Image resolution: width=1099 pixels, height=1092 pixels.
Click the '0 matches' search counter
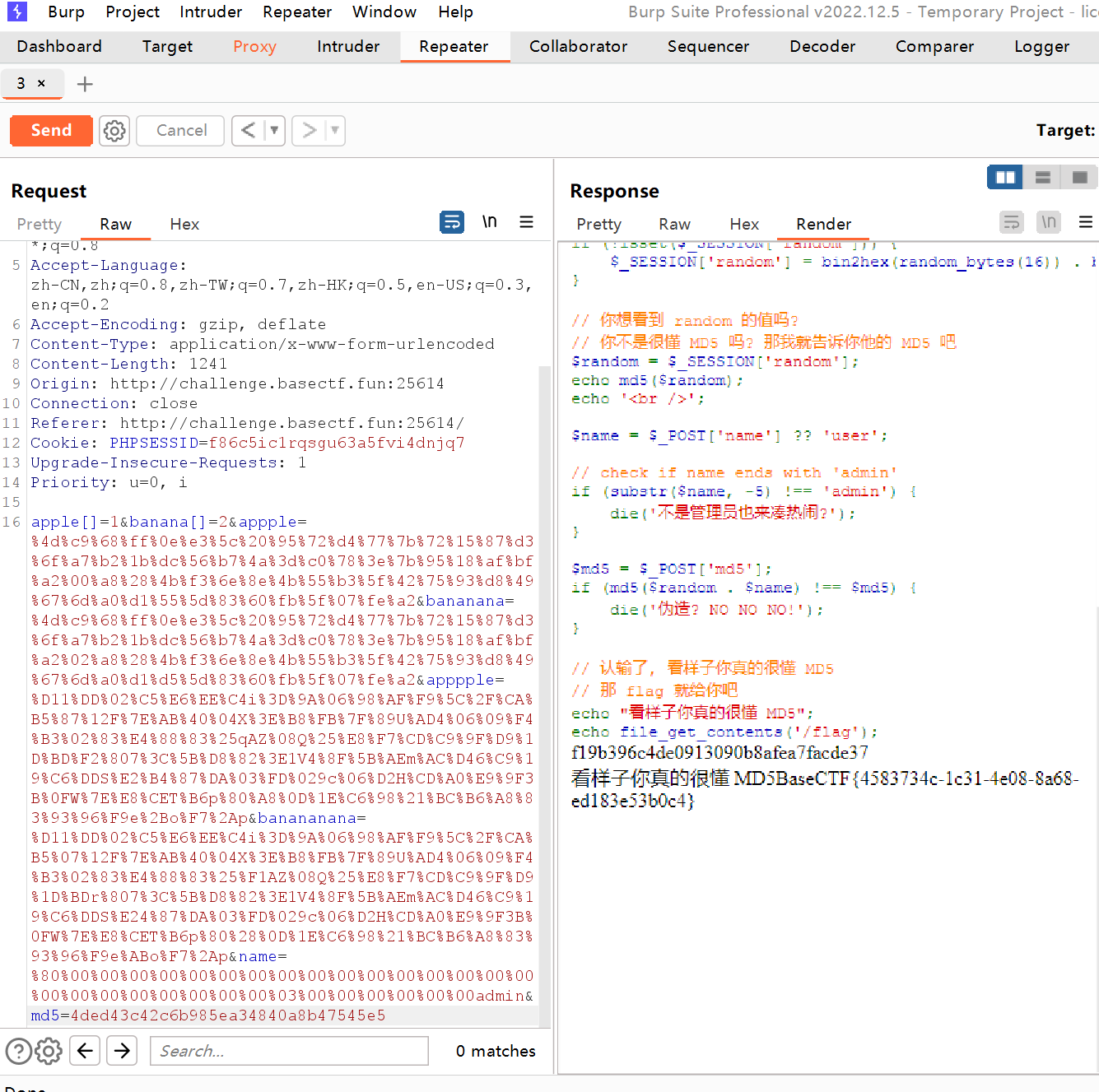[x=496, y=1051]
